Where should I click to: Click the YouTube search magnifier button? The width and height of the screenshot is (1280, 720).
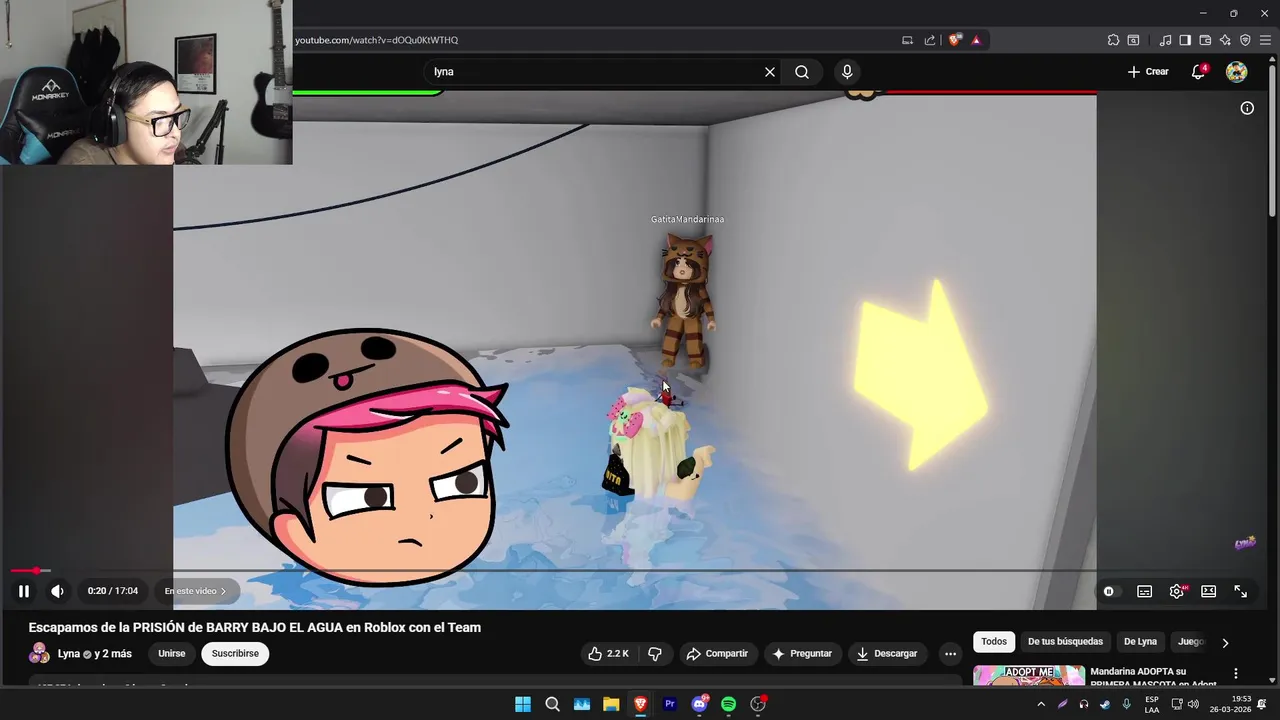pyautogui.click(x=802, y=72)
